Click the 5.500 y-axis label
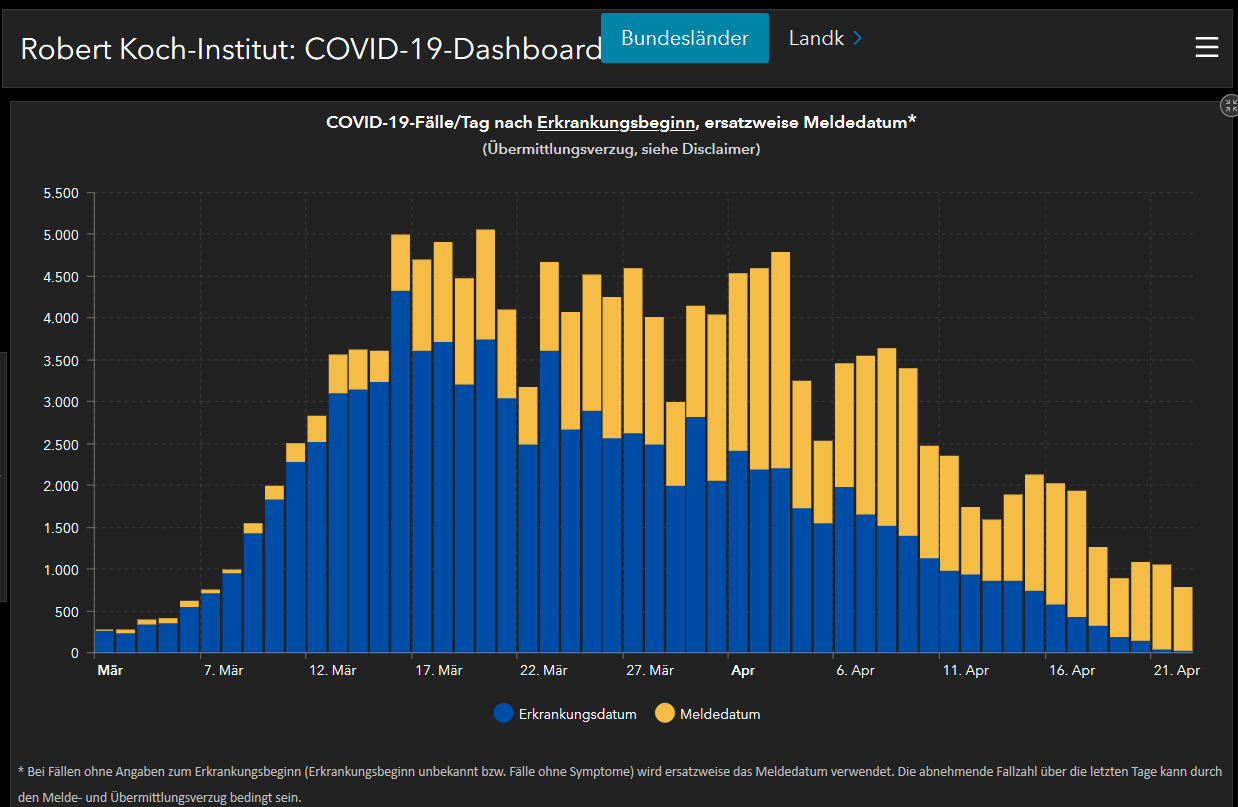 [x=61, y=193]
